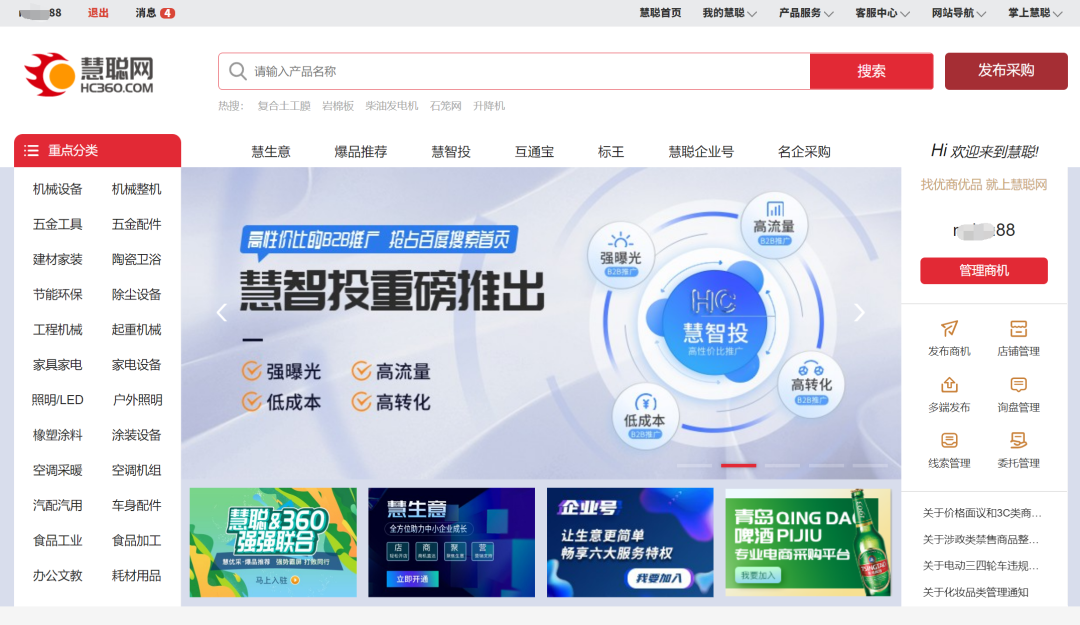
Task: Switch to the 爆品推荐 tab
Action: pyautogui.click(x=360, y=152)
